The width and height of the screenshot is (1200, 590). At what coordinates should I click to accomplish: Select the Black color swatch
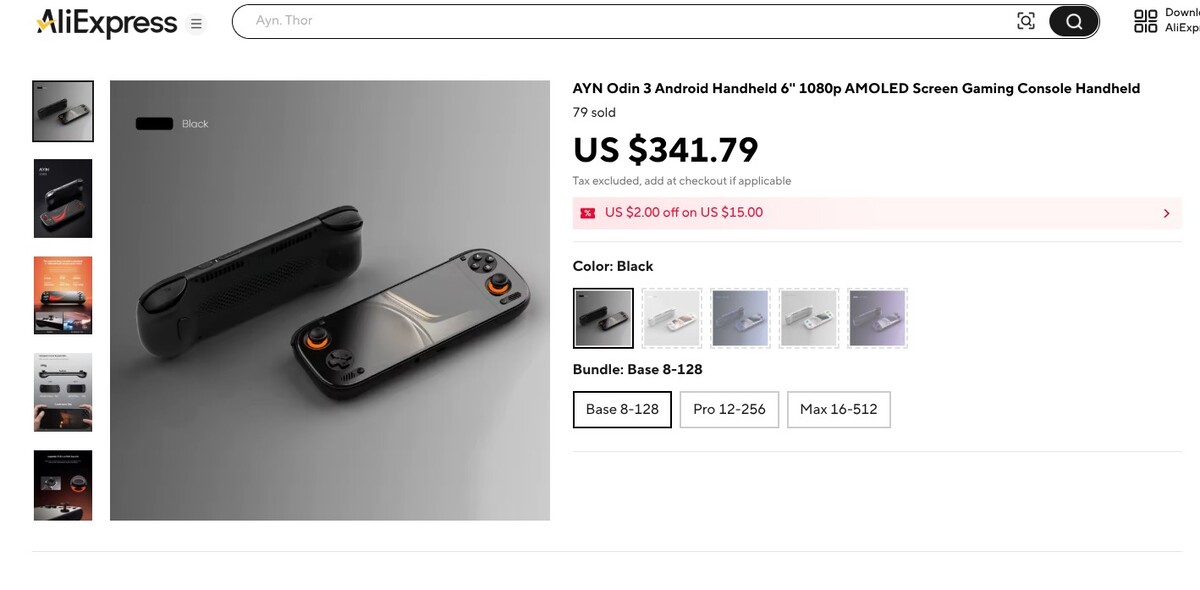coord(603,318)
